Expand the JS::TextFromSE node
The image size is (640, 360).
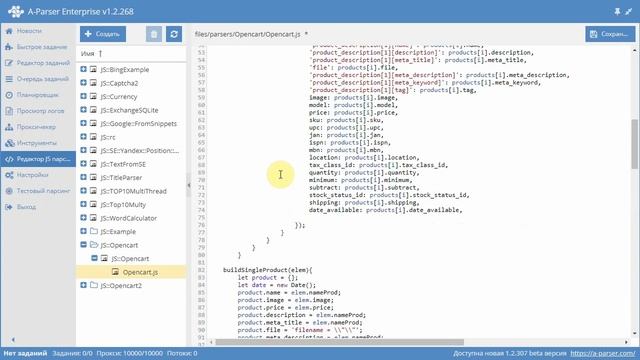click(x=83, y=164)
